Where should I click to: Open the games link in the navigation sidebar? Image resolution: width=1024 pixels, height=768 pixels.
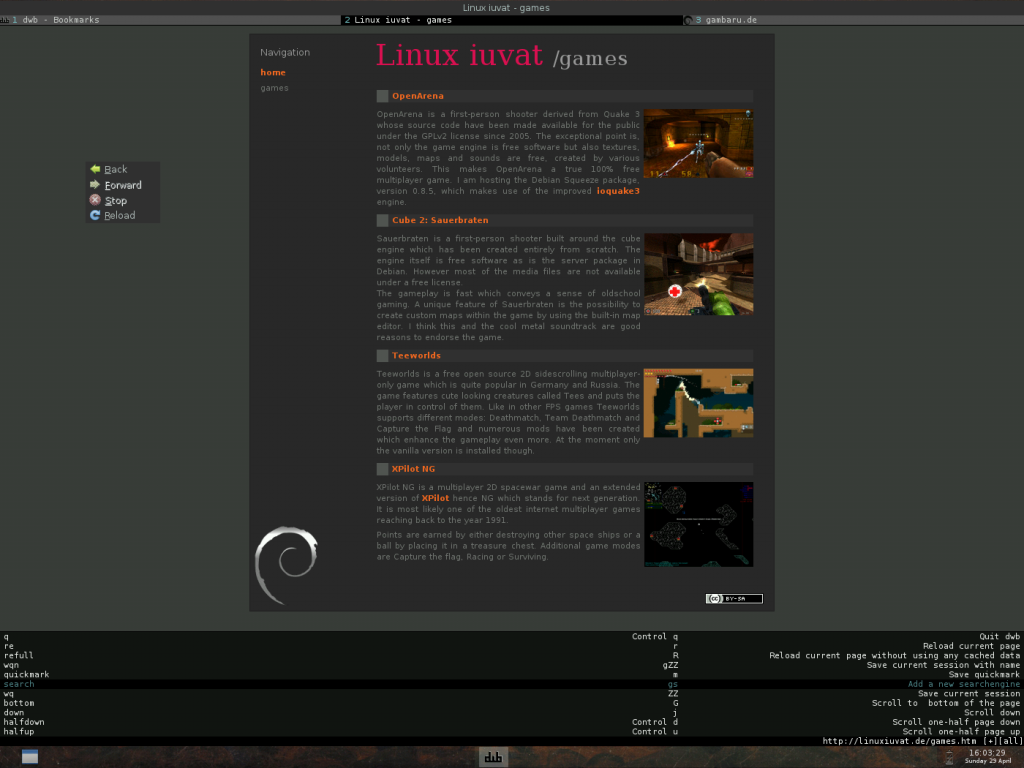(x=273, y=87)
